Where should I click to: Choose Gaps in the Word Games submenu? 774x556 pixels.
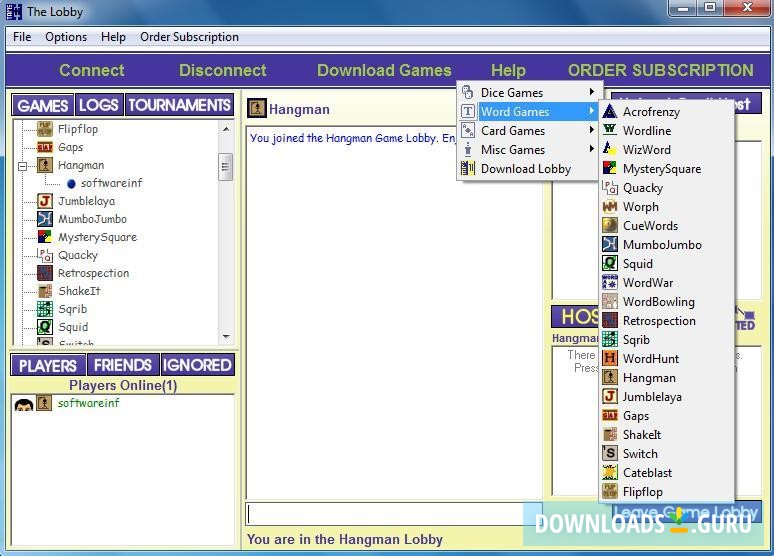[636, 416]
